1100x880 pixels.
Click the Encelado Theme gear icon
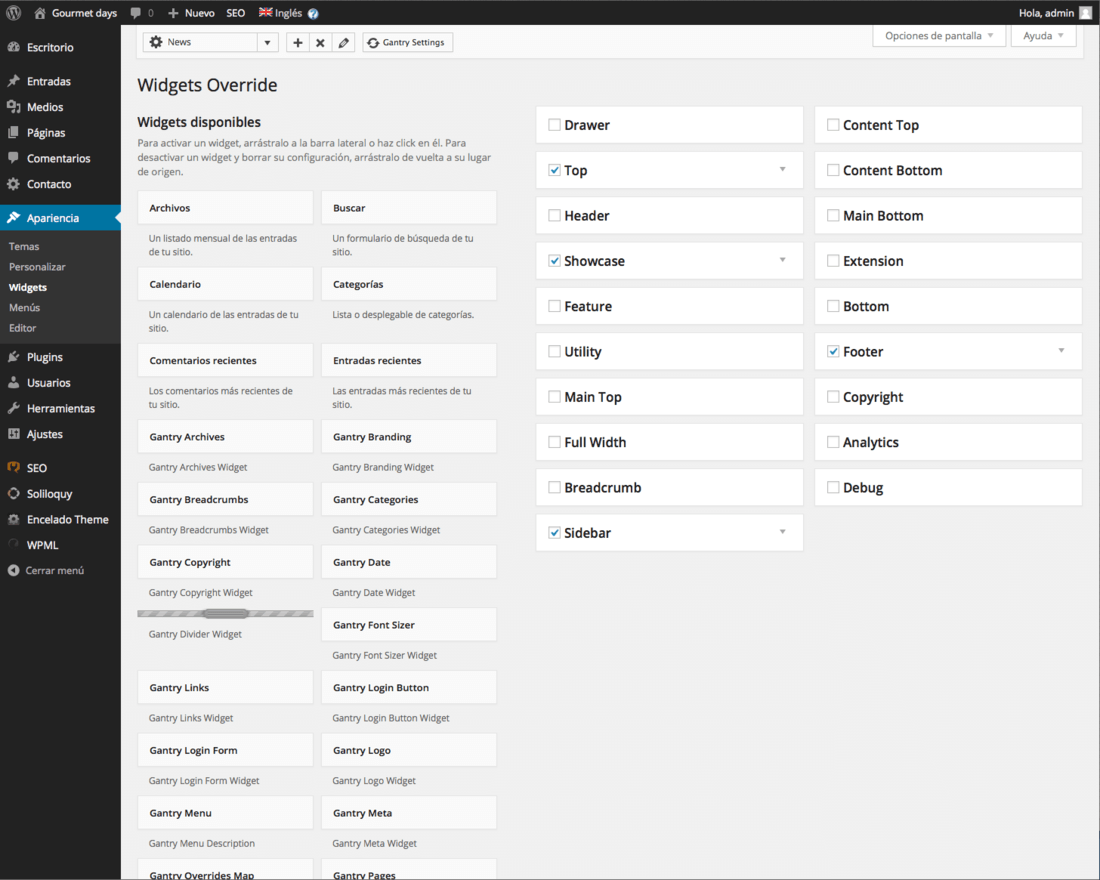(13, 519)
